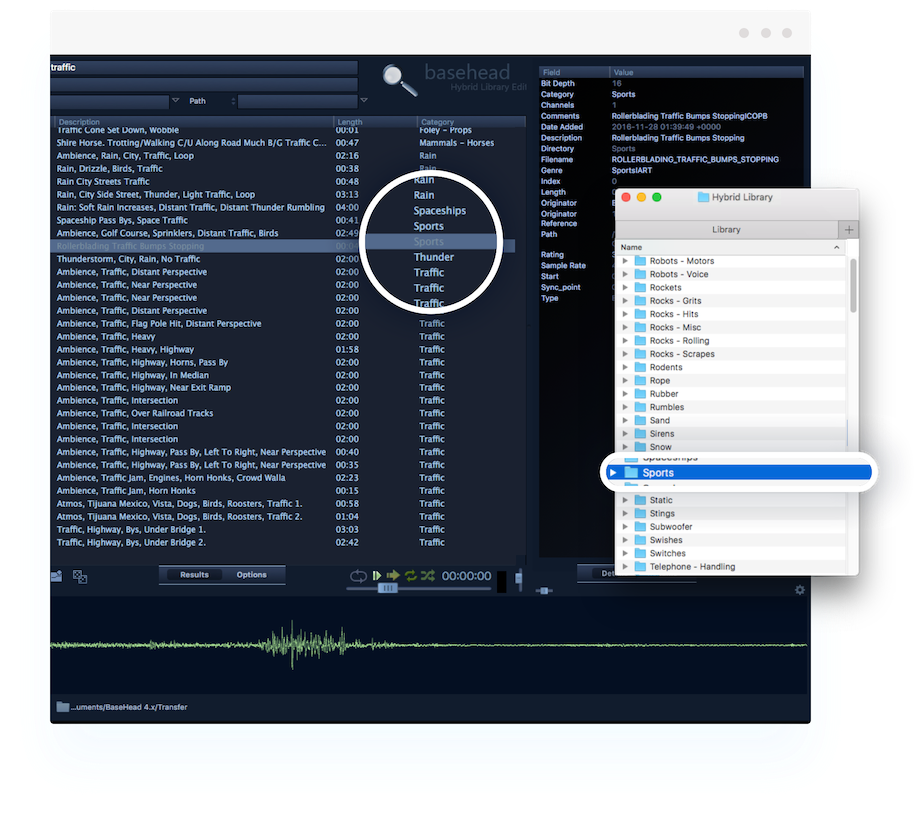Expand the Rodents folder
Image resolution: width=916 pixels, height=814 pixels.
tap(625, 368)
